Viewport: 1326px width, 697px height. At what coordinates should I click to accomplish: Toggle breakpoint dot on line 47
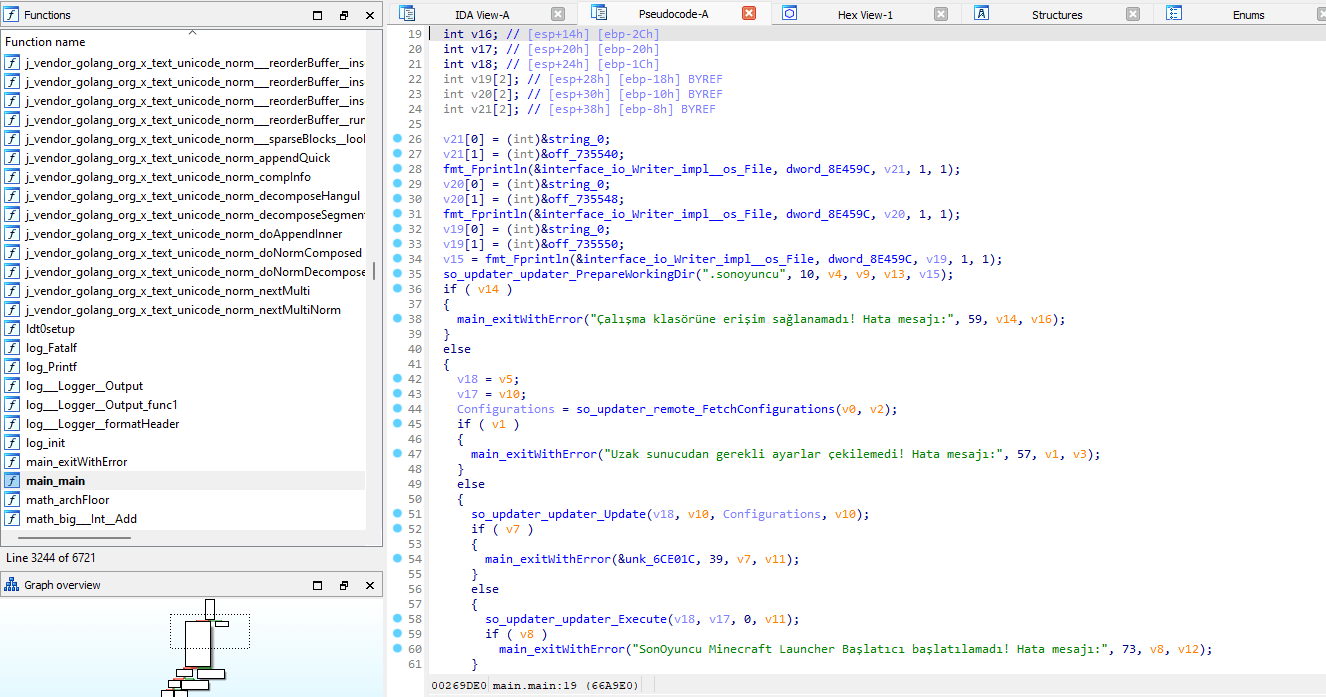(x=398, y=453)
